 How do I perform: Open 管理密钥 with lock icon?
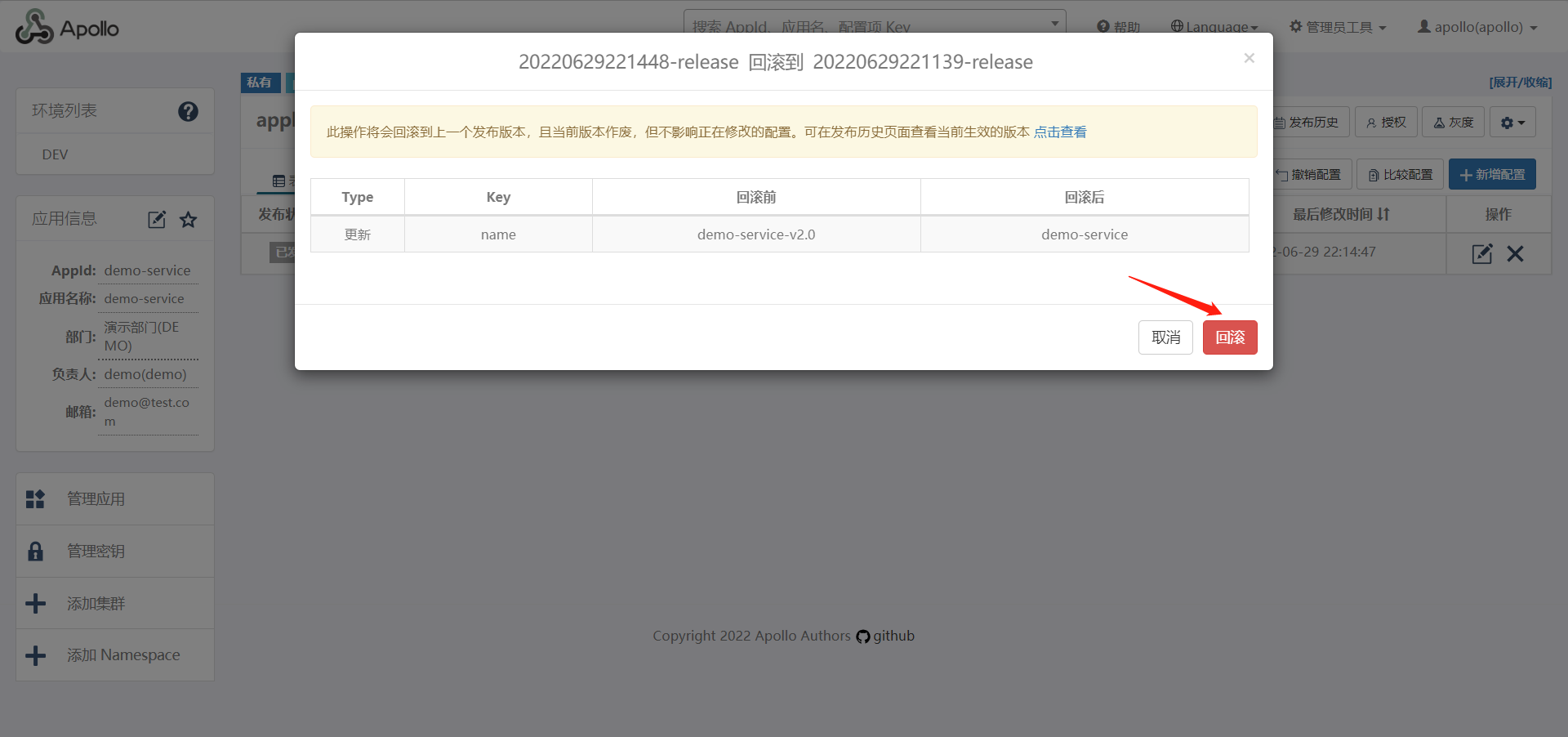point(96,552)
